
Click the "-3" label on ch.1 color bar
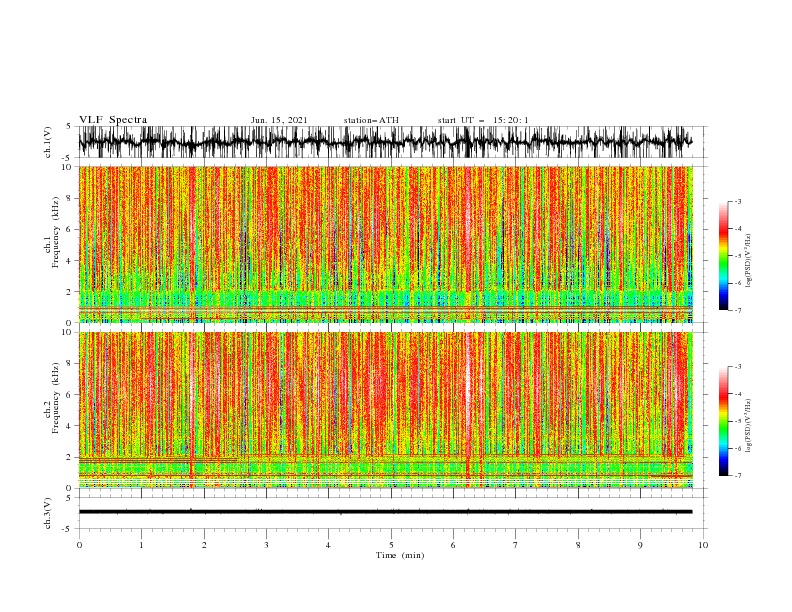738,202
